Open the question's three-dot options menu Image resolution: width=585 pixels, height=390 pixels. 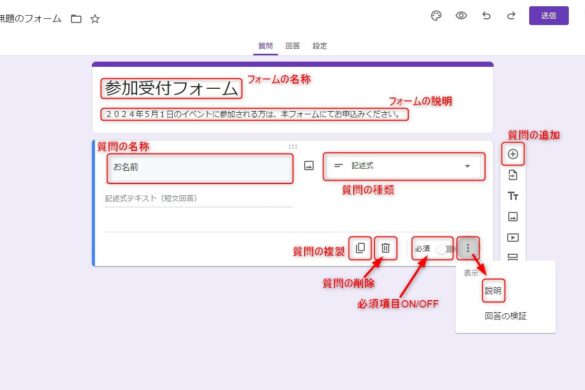point(468,248)
